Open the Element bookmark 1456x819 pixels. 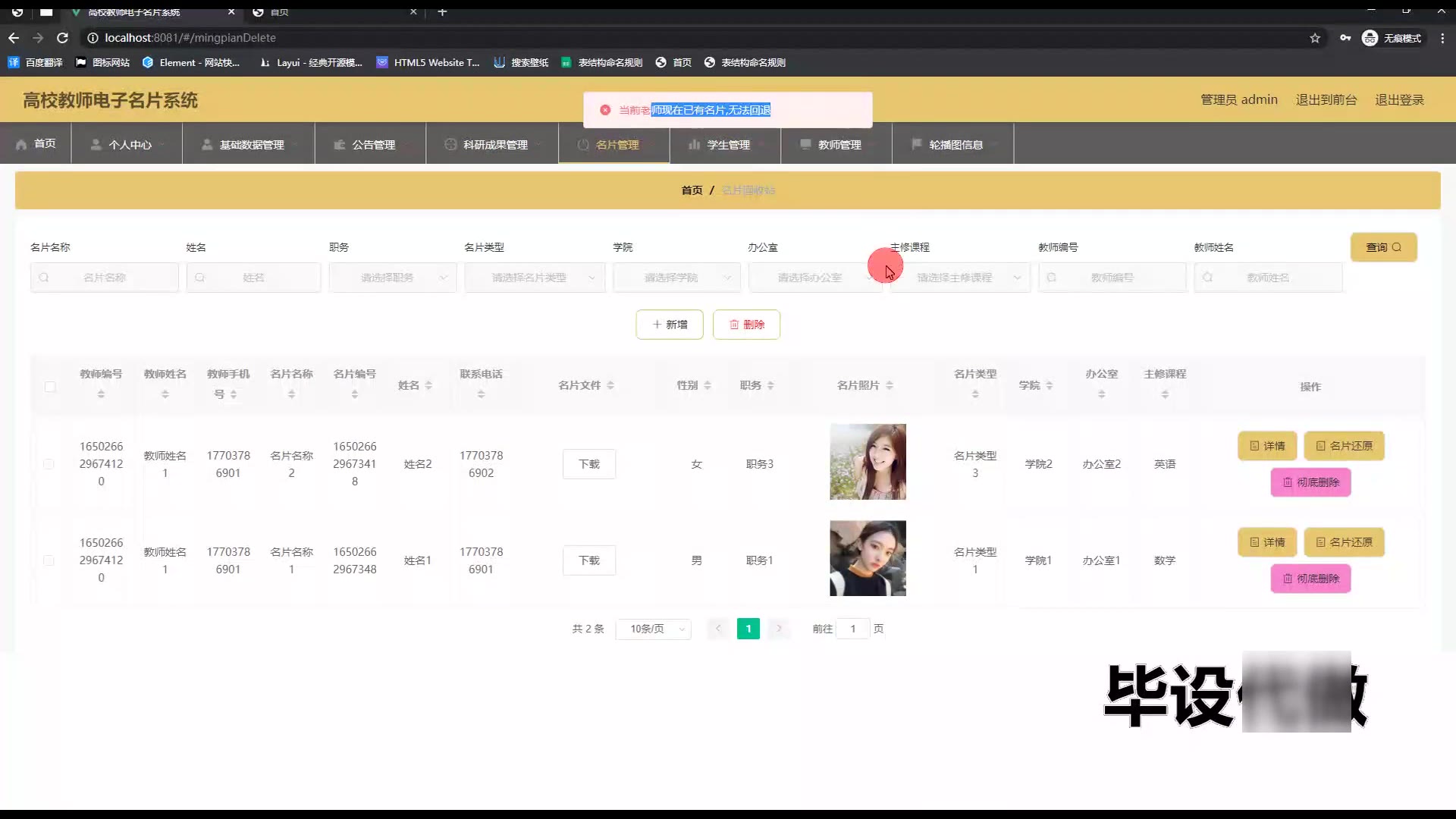pyautogui.click(x=191, y=62)
